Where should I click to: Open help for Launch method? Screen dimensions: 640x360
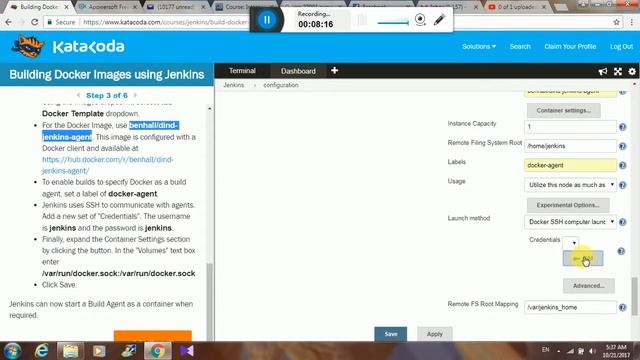pos(622,222)
